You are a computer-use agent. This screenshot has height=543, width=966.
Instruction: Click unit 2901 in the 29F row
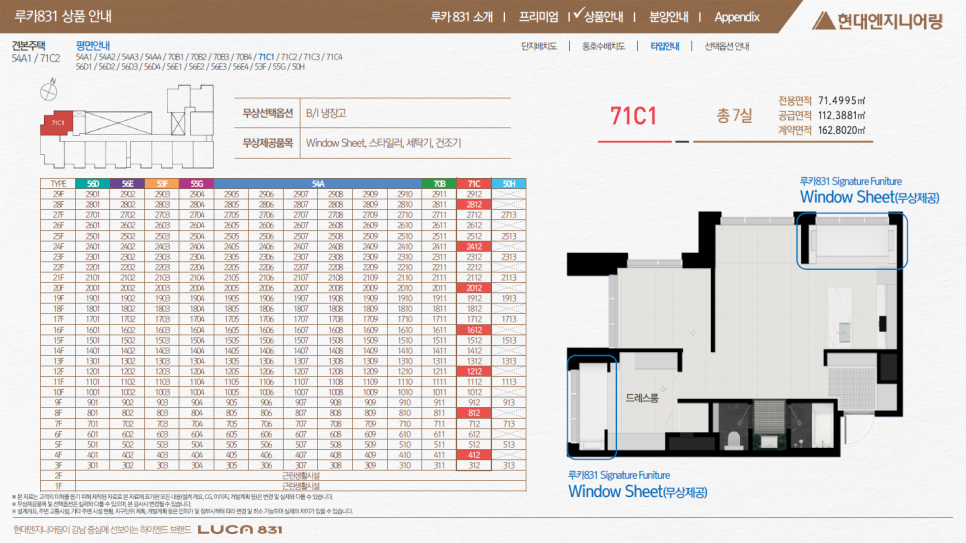click(92, 194)
